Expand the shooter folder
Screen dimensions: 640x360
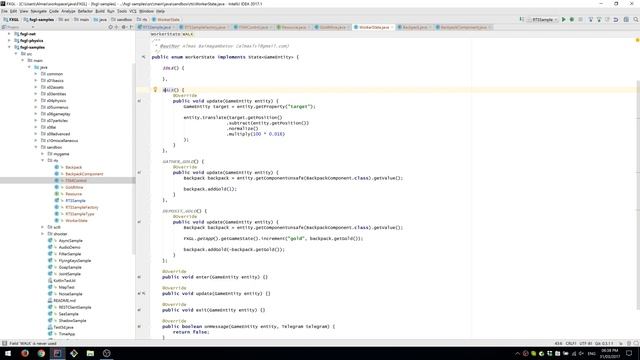point(42,234)
